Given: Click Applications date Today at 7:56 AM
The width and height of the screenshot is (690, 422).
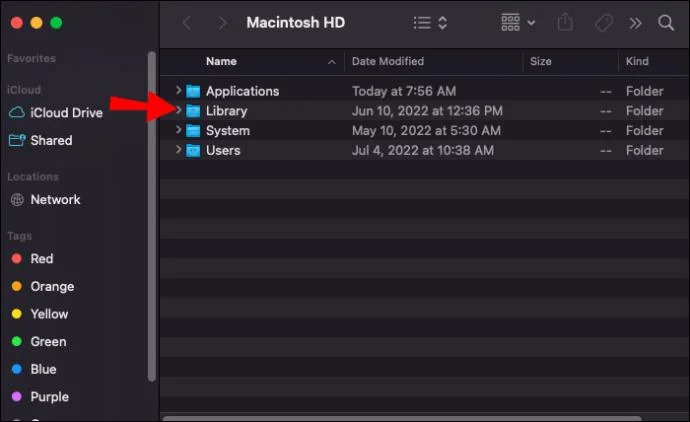Looking at the screenshot, I should [404, 91].
